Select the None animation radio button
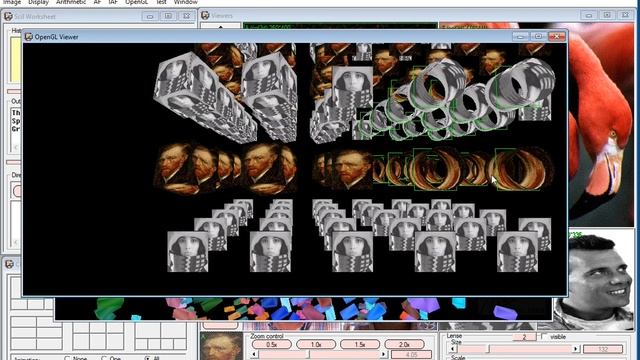The width and height of the screenshot is (640, 360). click(67, 358)
